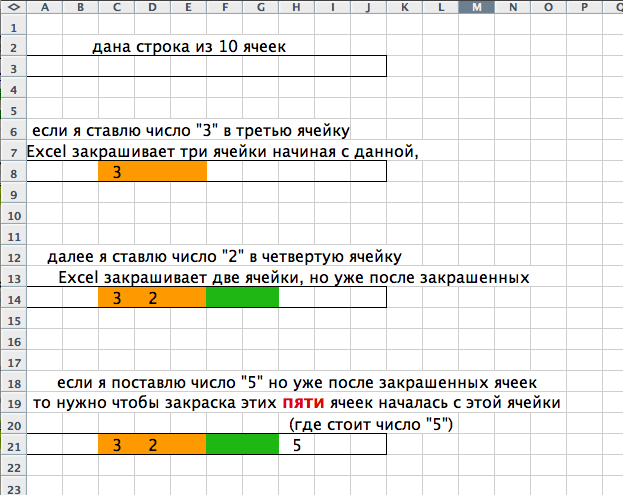Click the red word "пяти" in row 19
623x495 pixels.
click(x=300, y=403)
